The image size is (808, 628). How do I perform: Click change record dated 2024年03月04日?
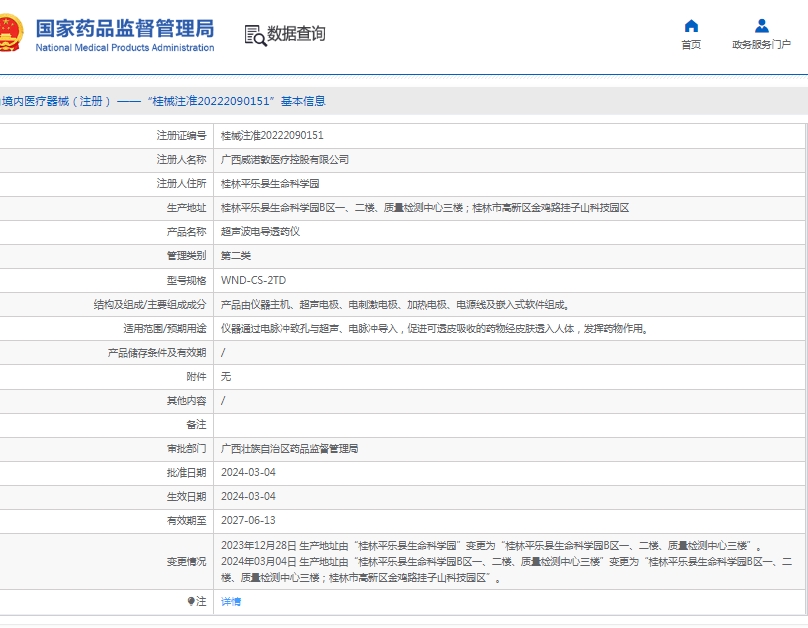pyautogui.click(x=507, y=570)
